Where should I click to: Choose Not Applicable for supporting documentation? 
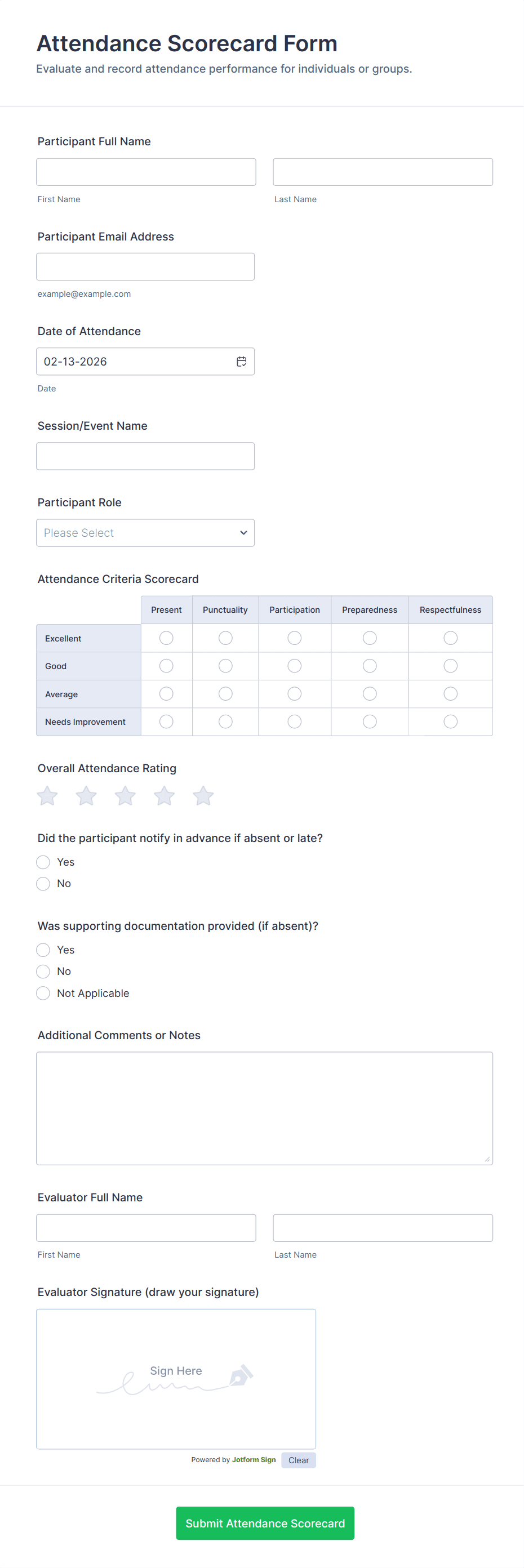point(43,994)
